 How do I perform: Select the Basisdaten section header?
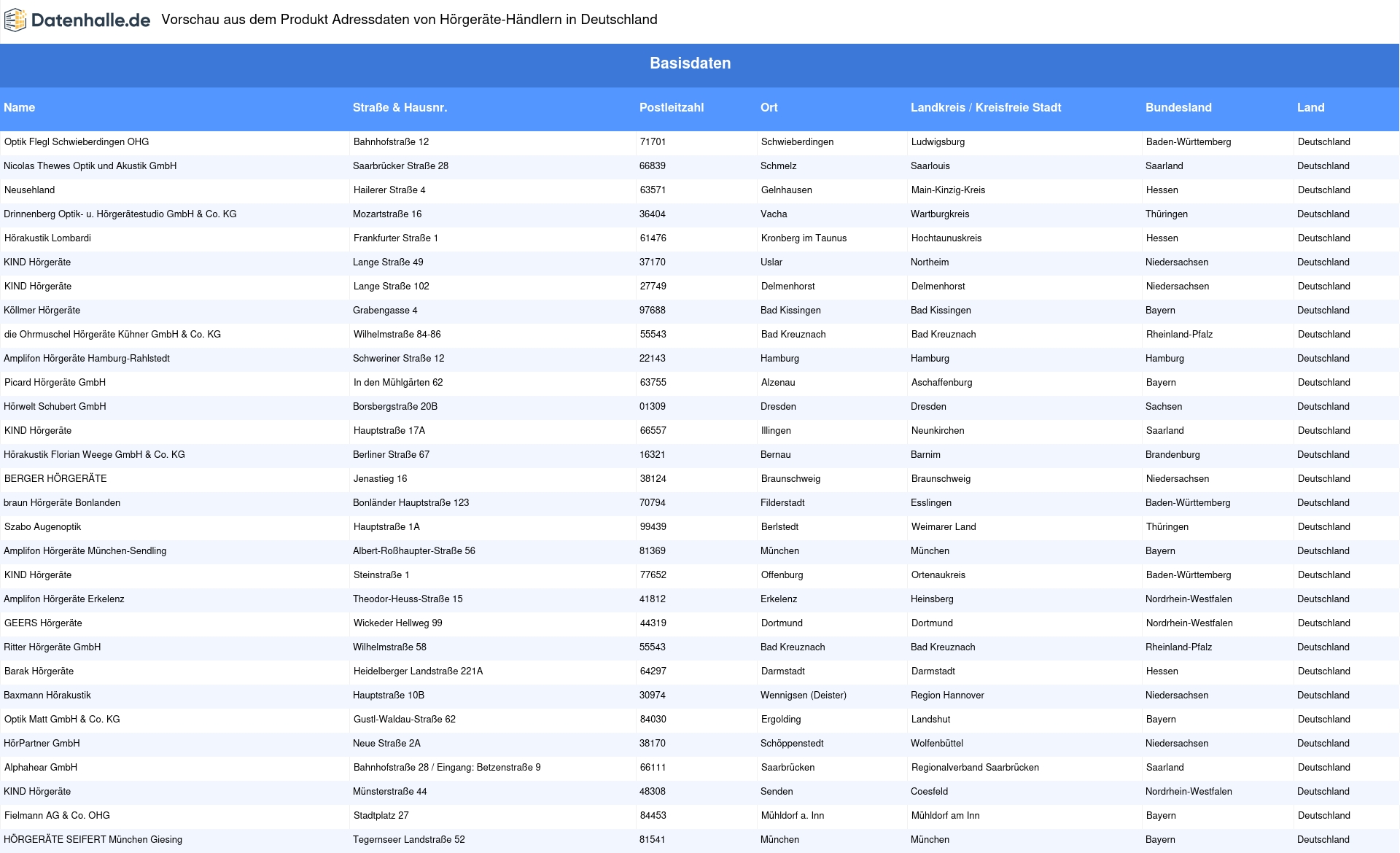pyautogui.click(x=691, y=63)
